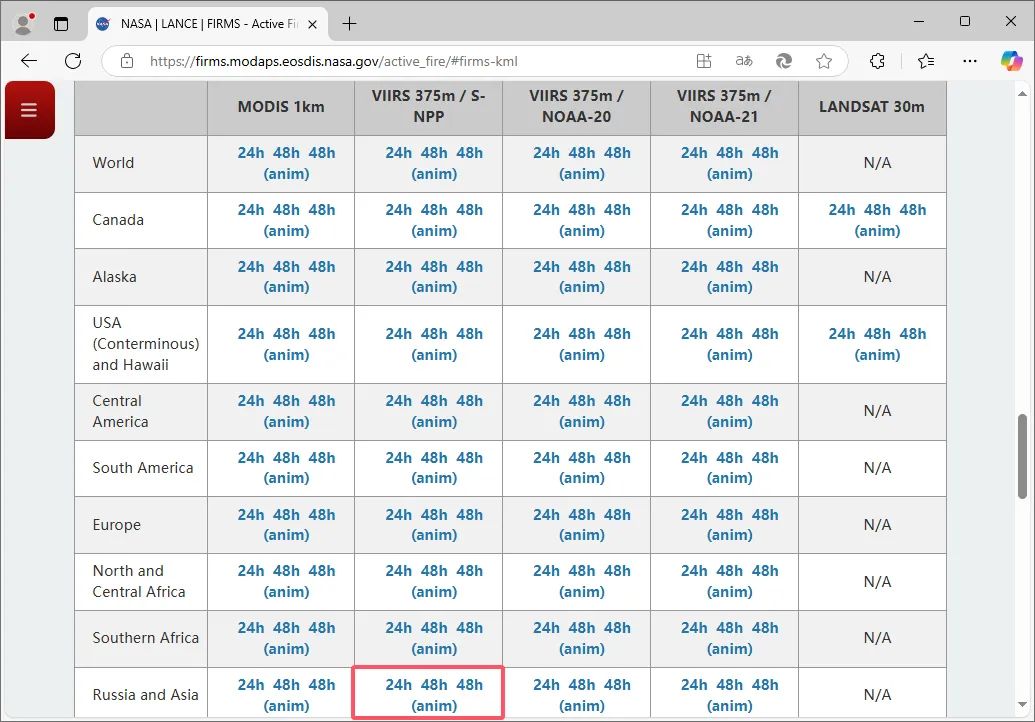Open Southern Africa S-NPP 48h (anim) link
The height and width of the screenshot is (722, 1035).
[x=434, y=649]
